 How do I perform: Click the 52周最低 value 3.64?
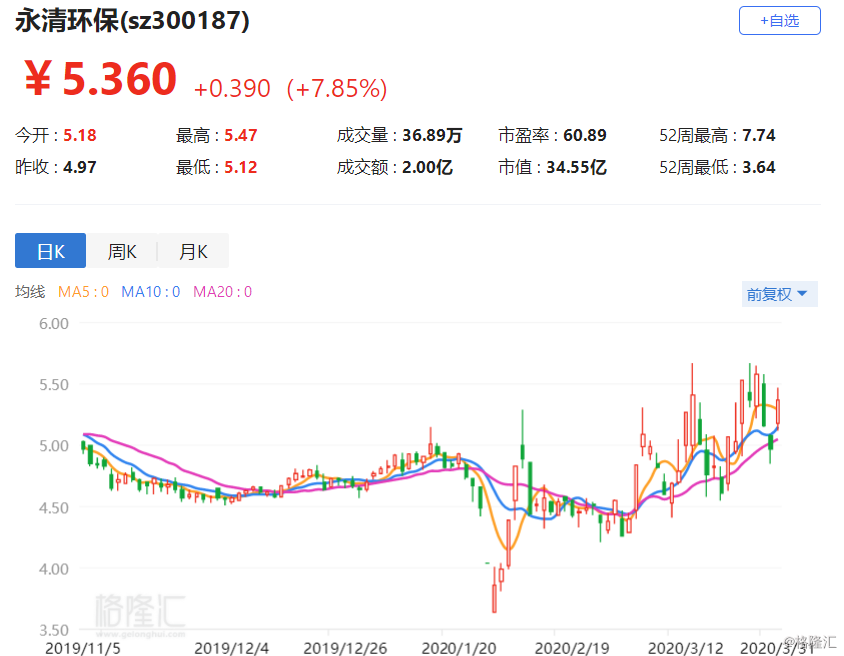point(759,167)
